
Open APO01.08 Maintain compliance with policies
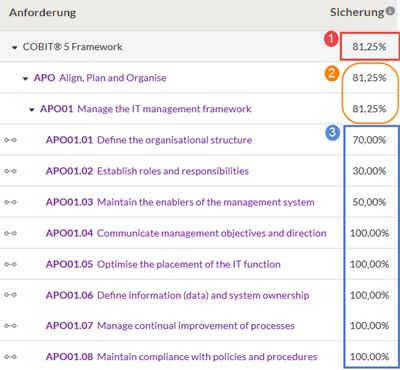tap(181, 357)
